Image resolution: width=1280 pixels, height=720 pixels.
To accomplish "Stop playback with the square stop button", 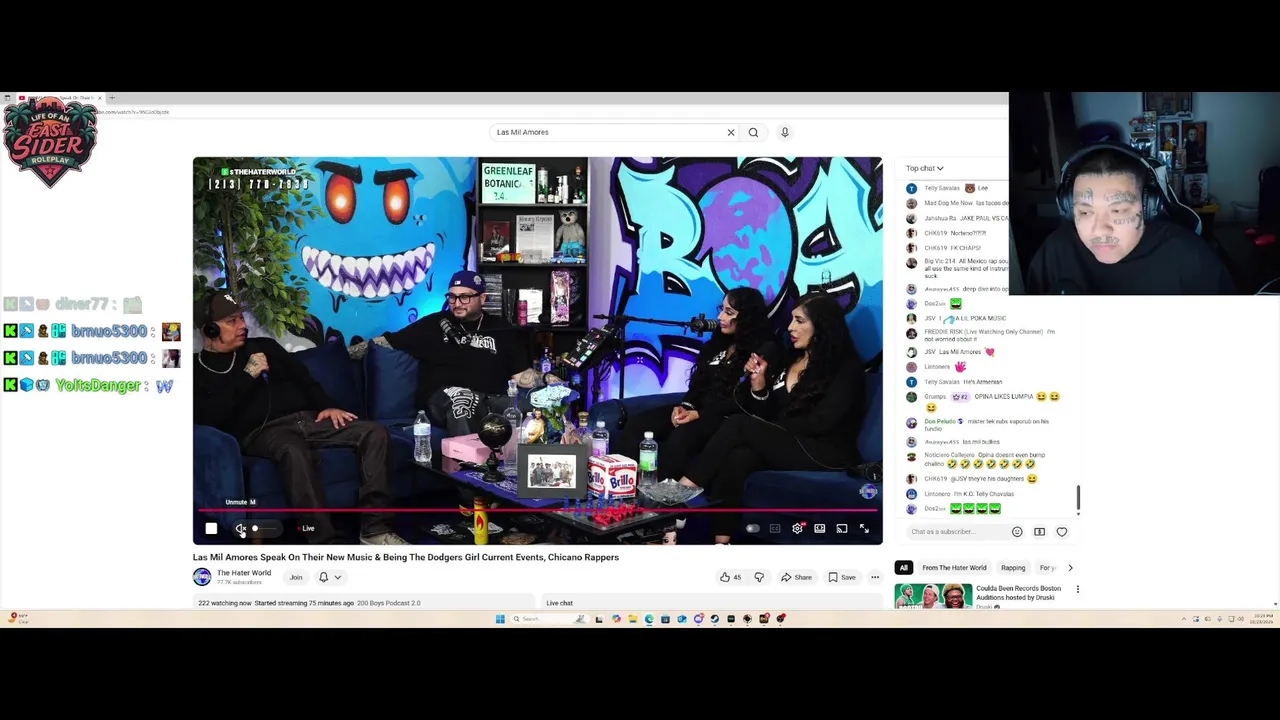I will [211, 528].
